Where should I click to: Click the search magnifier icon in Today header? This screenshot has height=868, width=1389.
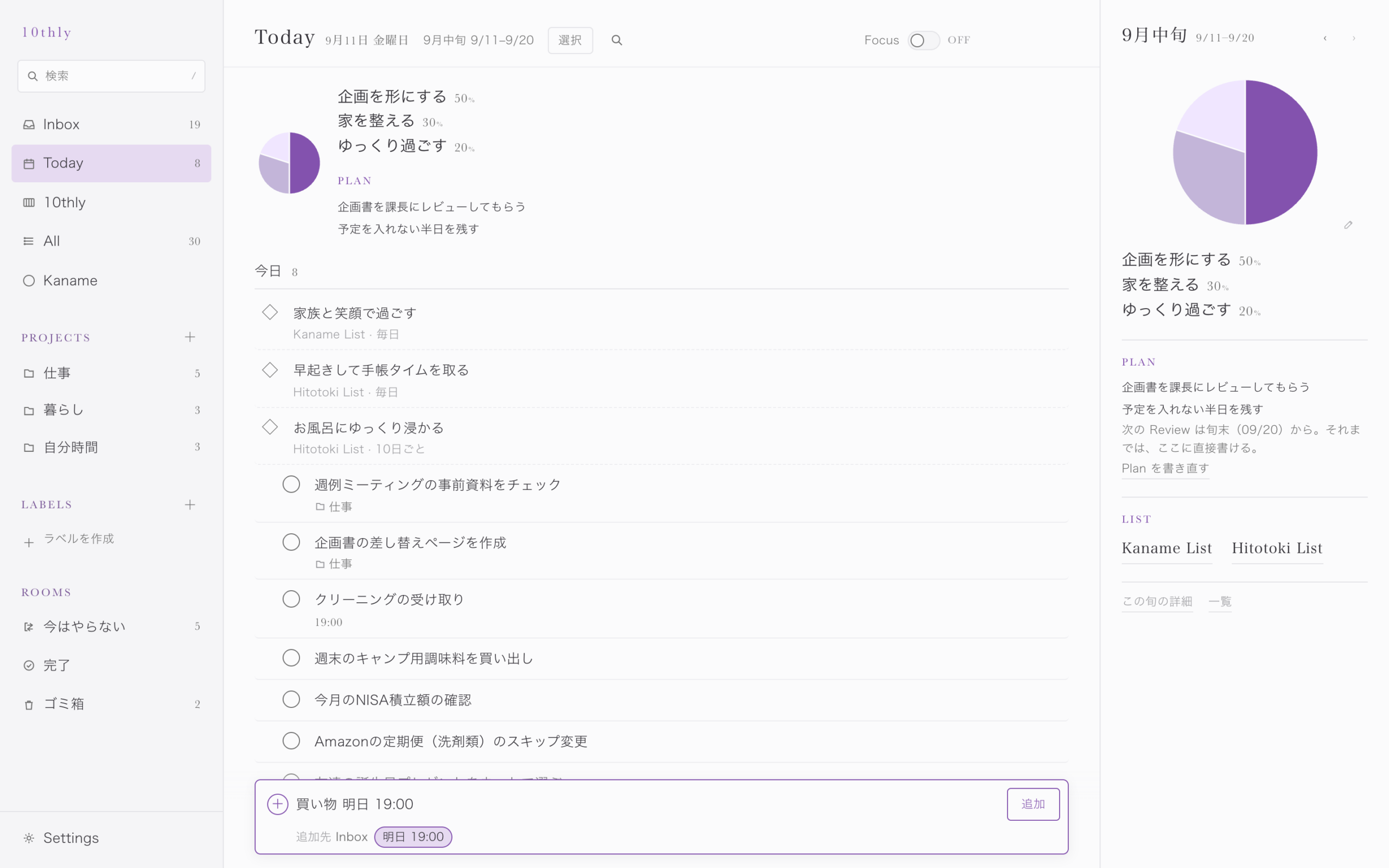coord(616,40)
